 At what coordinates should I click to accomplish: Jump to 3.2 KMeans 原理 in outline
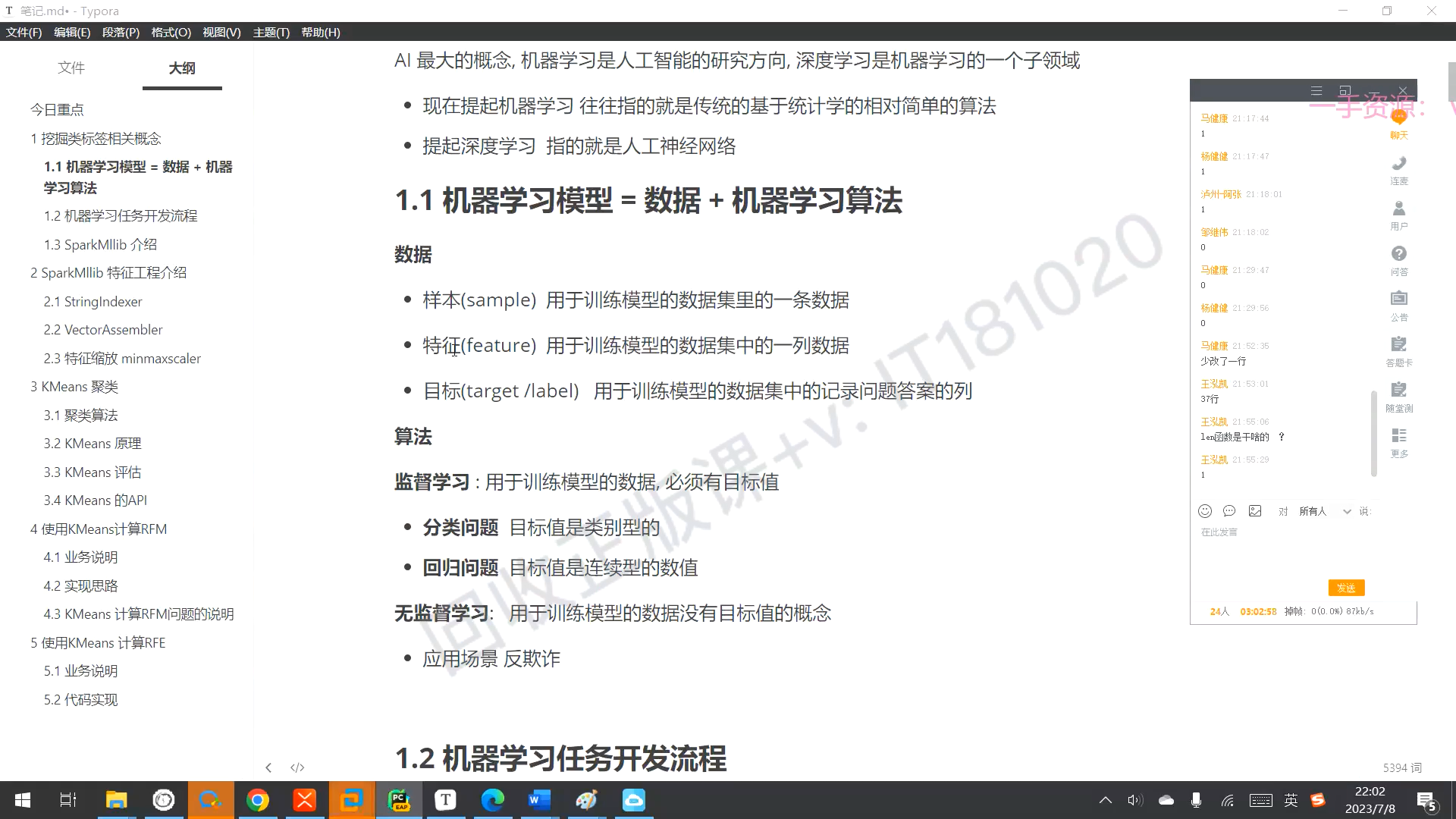[x=93, y=444]
